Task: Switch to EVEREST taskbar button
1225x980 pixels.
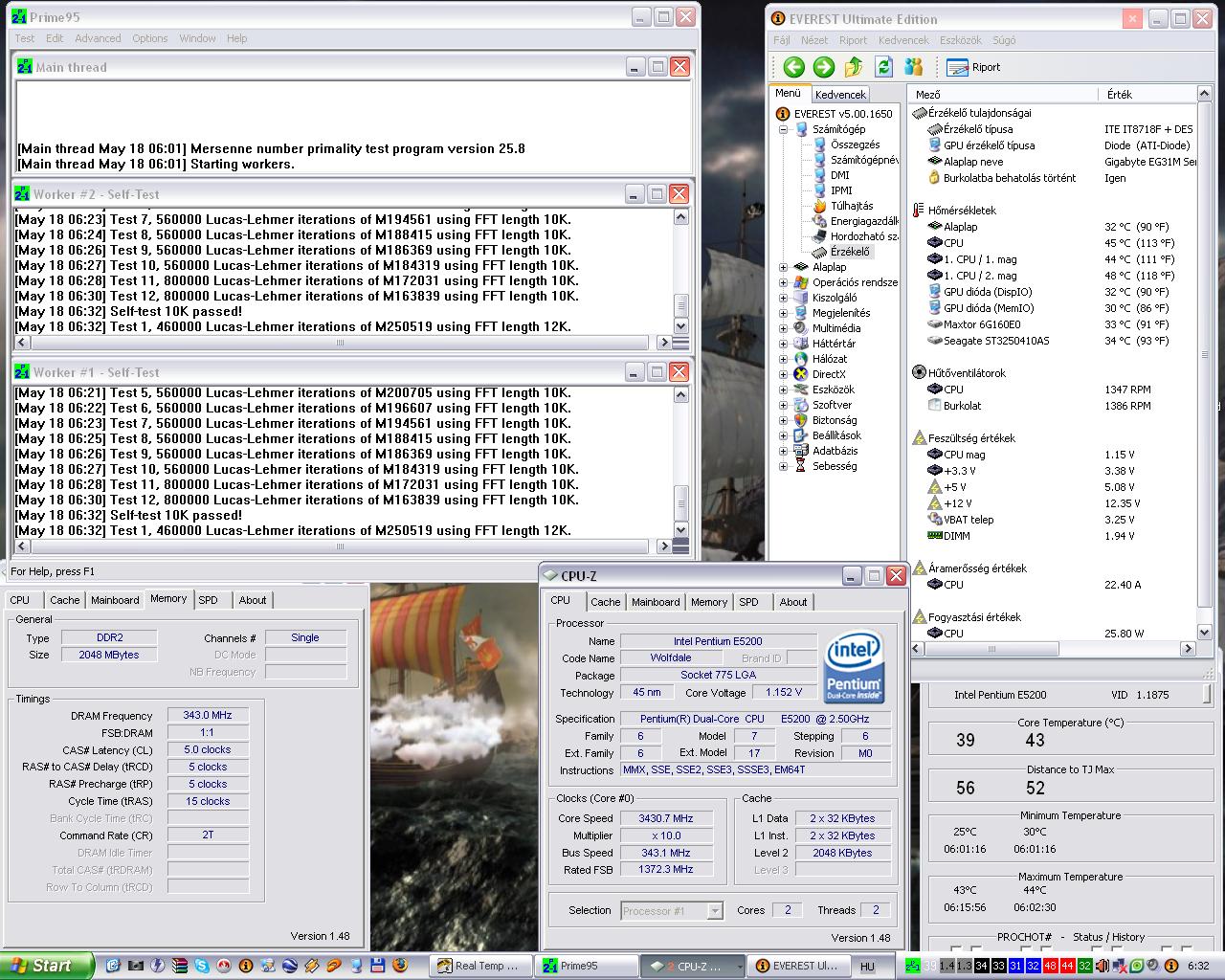Action: click(797, 966)
